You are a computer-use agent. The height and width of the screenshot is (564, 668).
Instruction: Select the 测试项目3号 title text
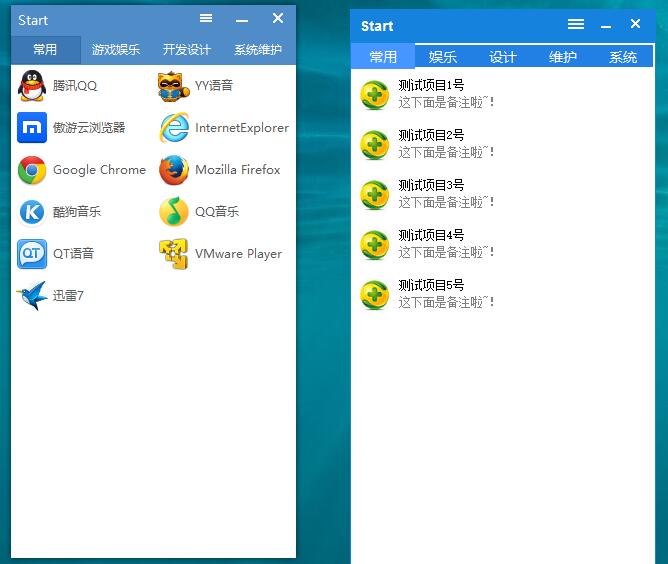click(431, 185)
